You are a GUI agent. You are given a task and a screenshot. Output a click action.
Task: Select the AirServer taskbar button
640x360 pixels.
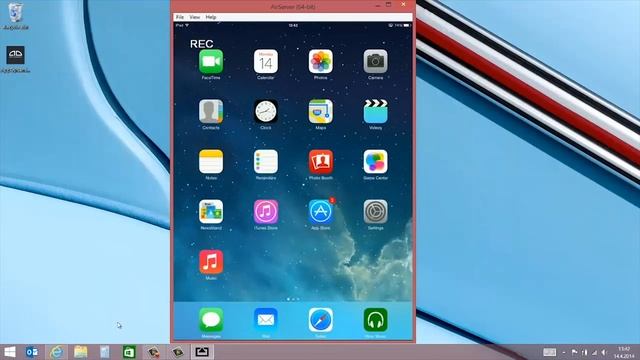202,352
